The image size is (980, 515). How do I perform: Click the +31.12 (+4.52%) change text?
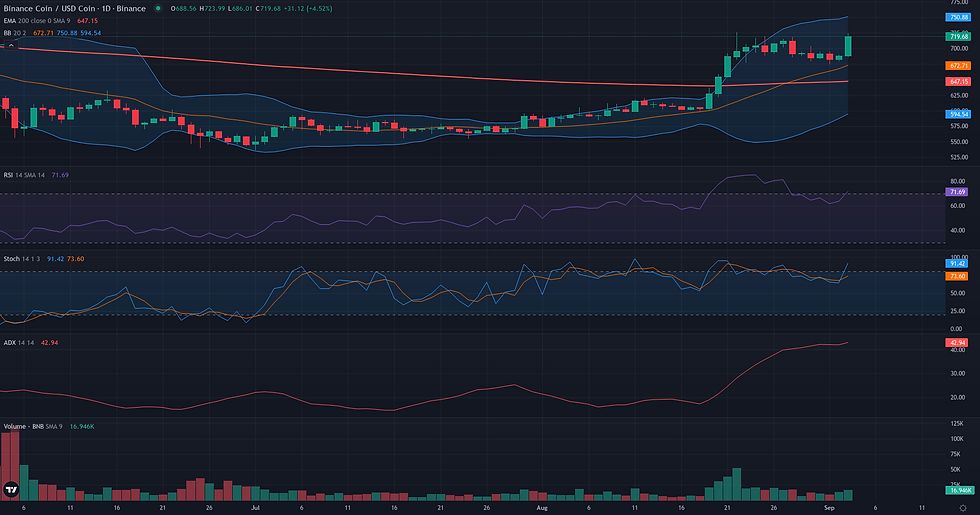coord(308,9)
